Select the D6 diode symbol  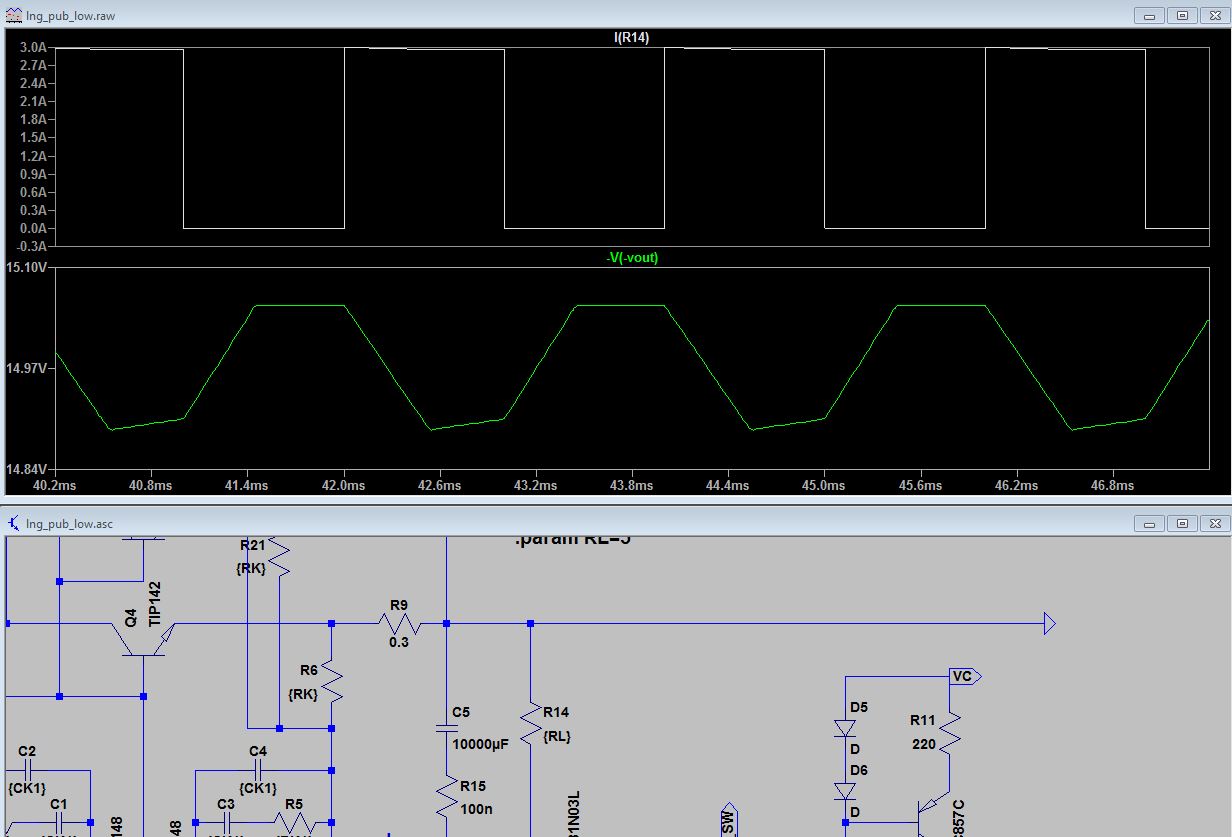845,791
